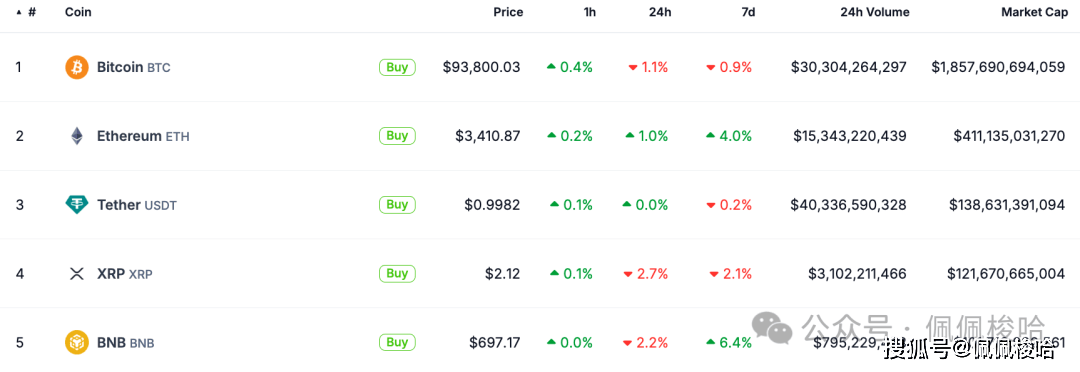Click the Bitcoin coin logo icon

point(77,68)
